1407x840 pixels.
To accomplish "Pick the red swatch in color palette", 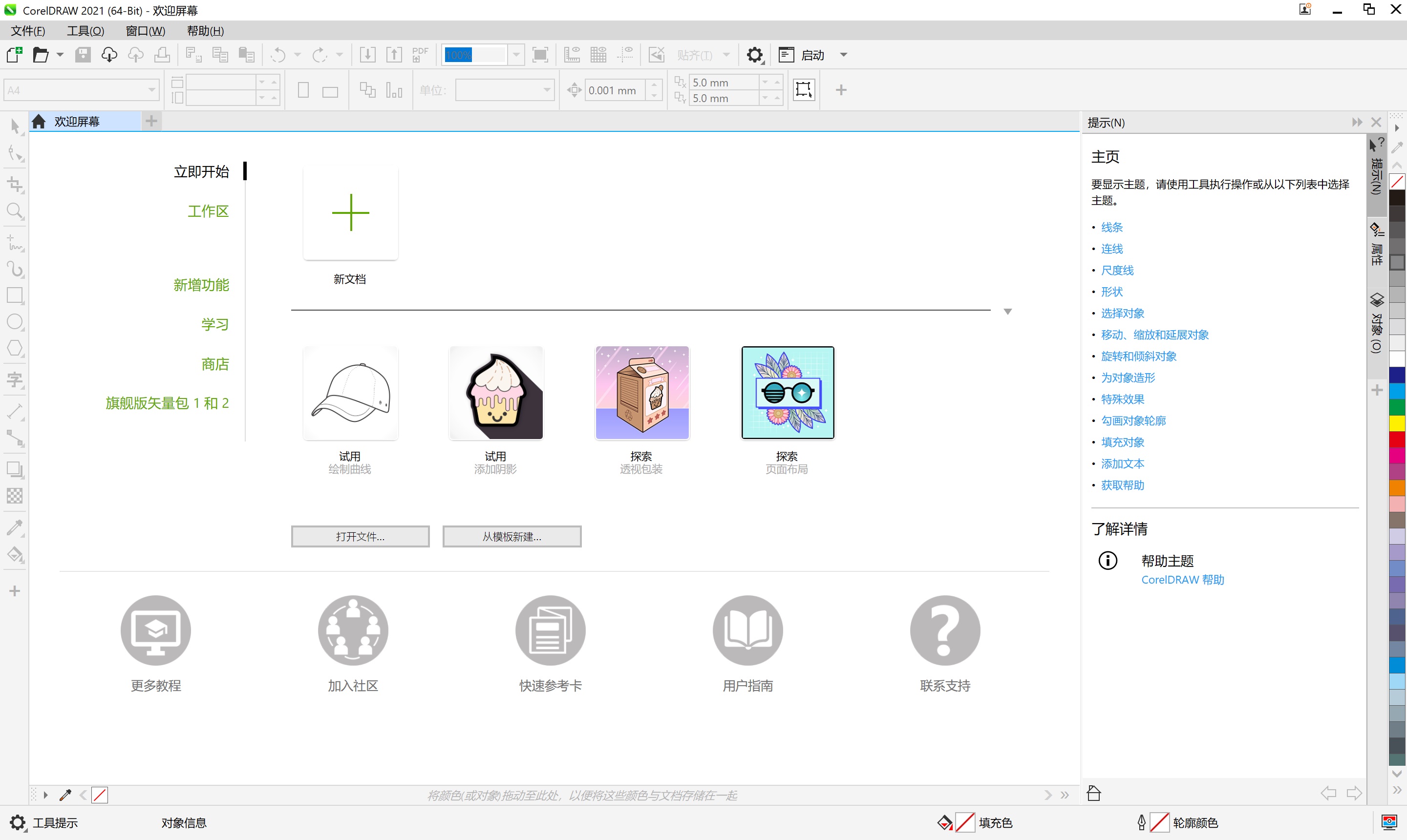I will click(1397, 439).
